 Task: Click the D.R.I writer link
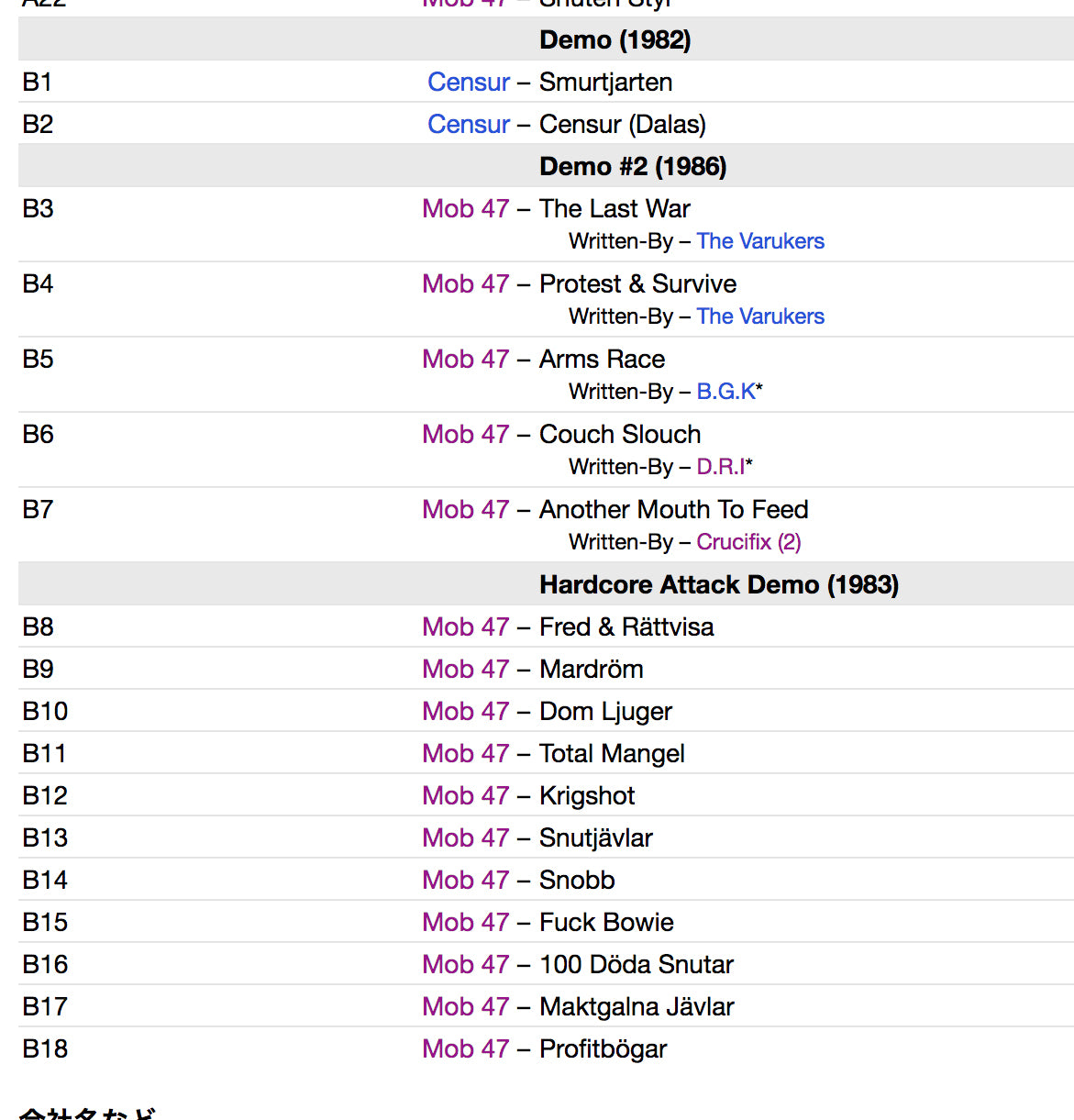click(721, 467)
